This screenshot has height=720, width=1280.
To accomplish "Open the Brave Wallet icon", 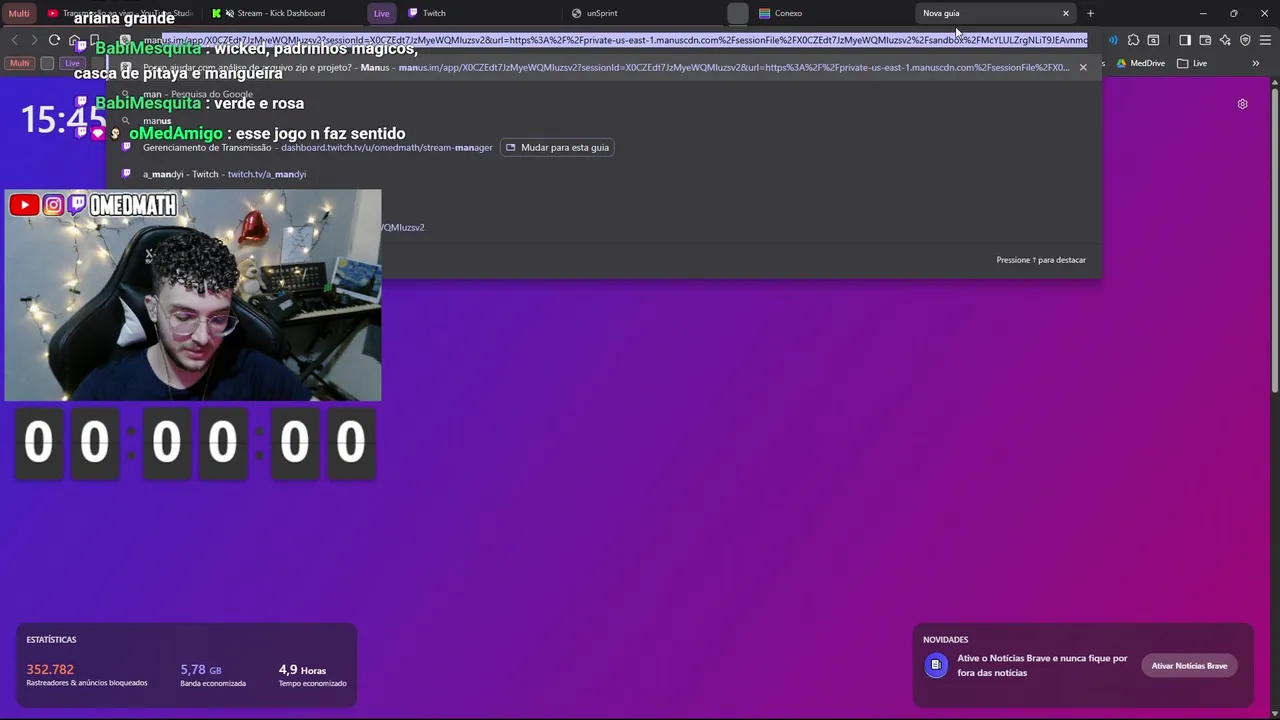I will click(1205, 40).
